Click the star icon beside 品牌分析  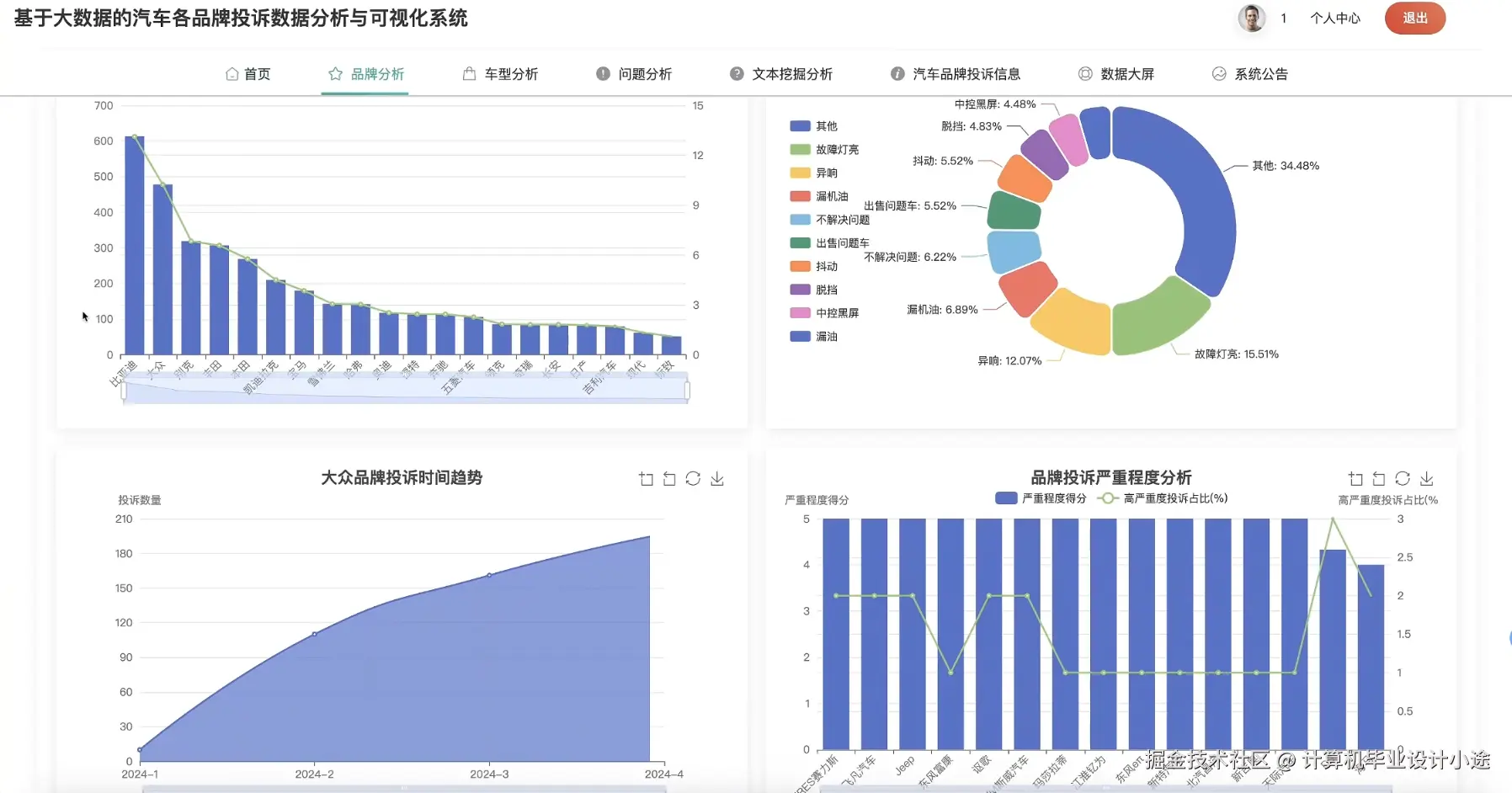pyautogui.click(x=333, y=73)
